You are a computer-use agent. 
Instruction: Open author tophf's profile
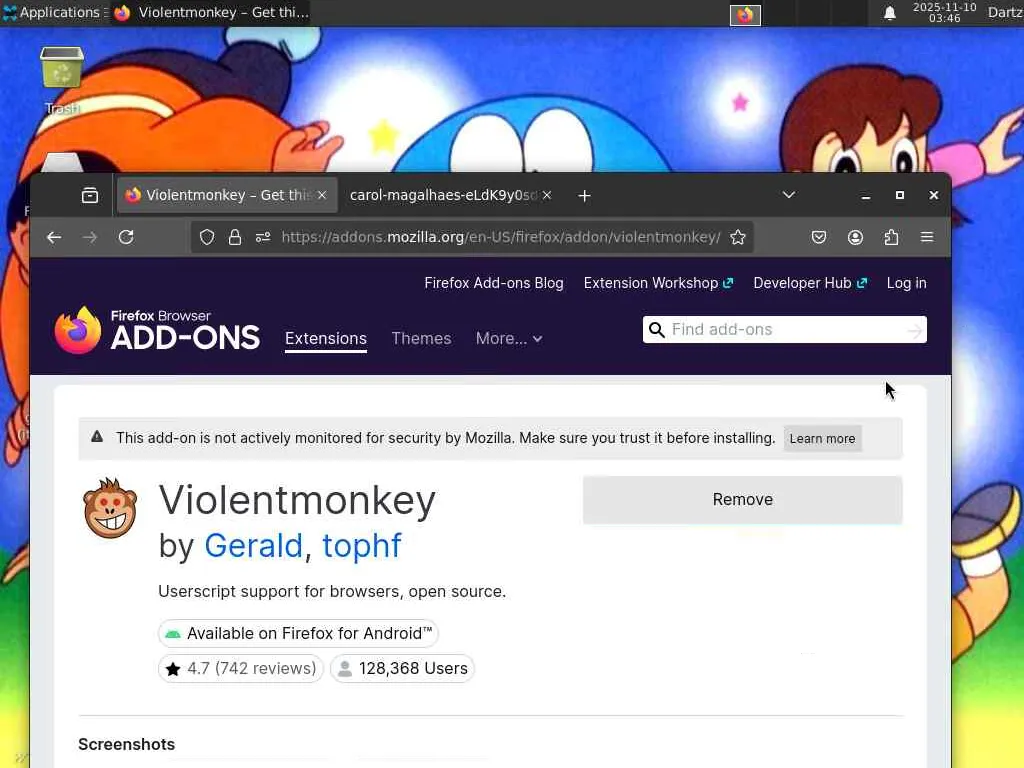coord(362,546)
